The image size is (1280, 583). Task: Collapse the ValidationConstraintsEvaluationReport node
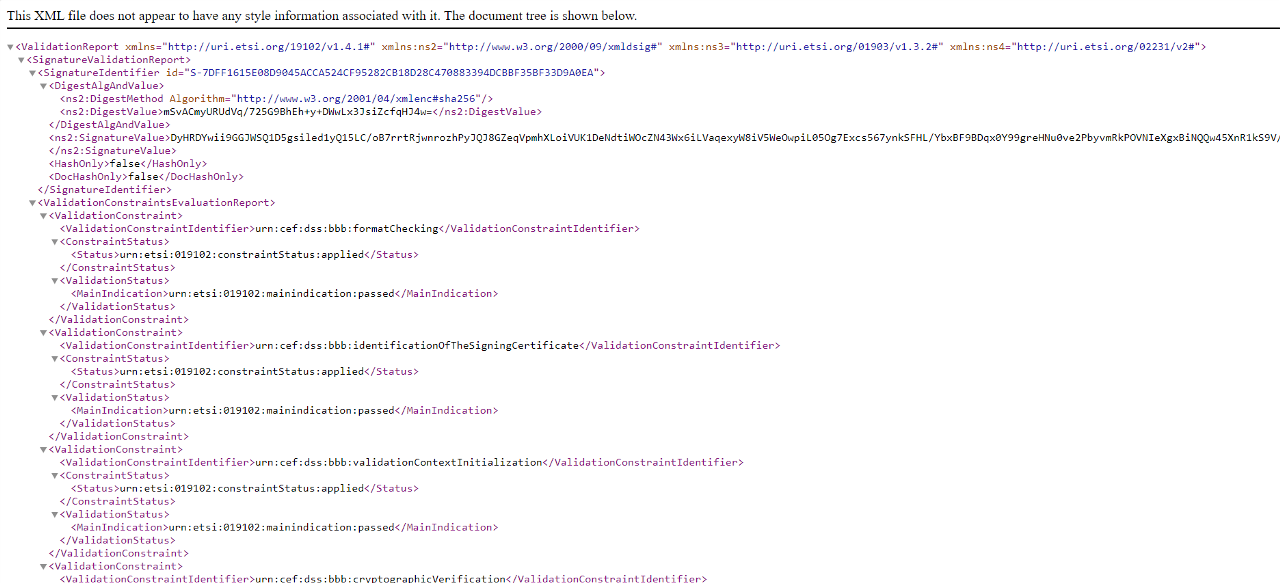pyautogui.click(x=33, y=203)
